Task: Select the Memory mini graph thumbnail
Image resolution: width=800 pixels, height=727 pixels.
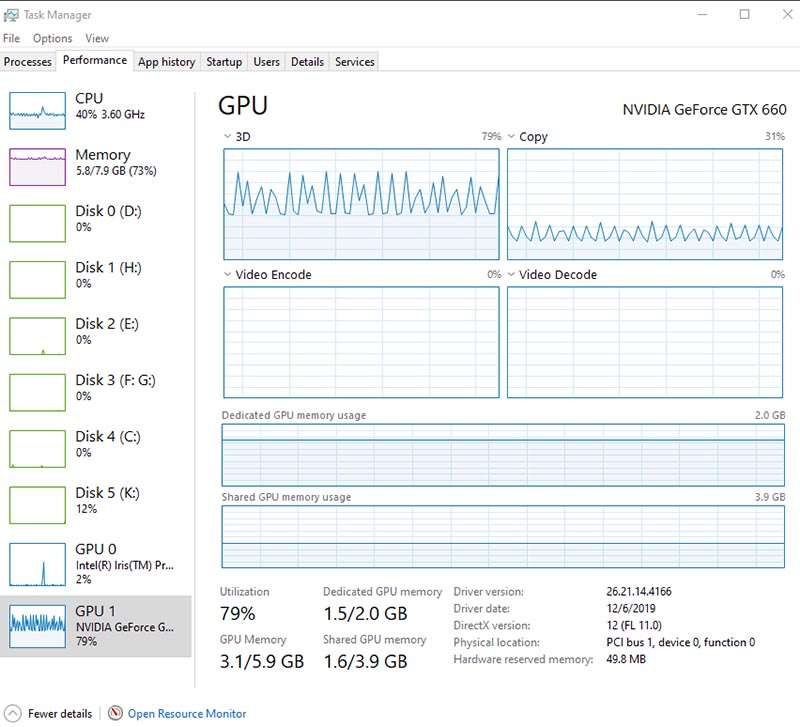Action: 37,167
